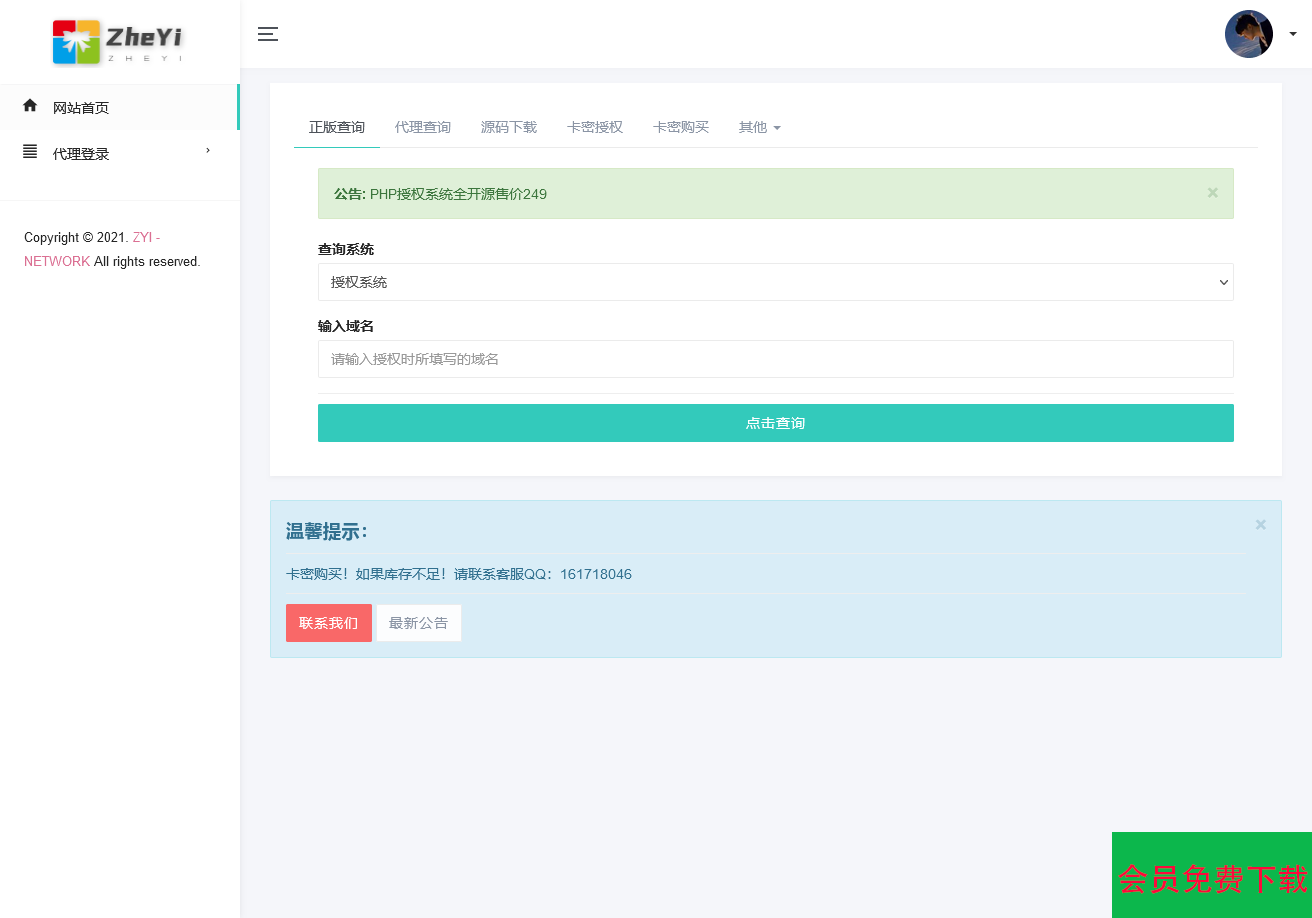The image size is (1312, 918).
Task: Expand the 代理登录 sidebar chevron
Action: [208, 151]
